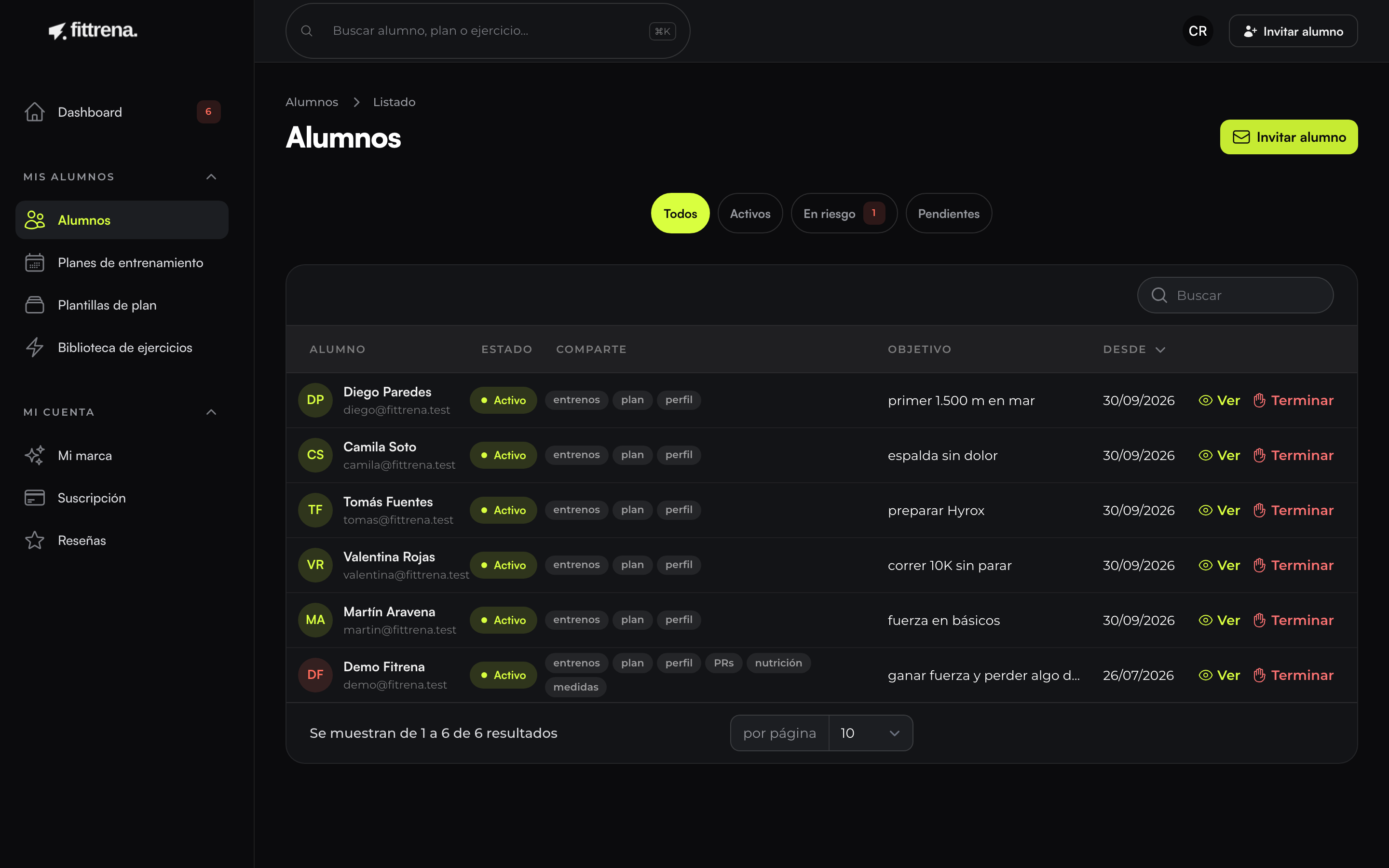Image resolution: width=1389 pixels, height=868 pixels.
Task: Collapse the Mi Cuenta section
Action: [x=211, y=412]
